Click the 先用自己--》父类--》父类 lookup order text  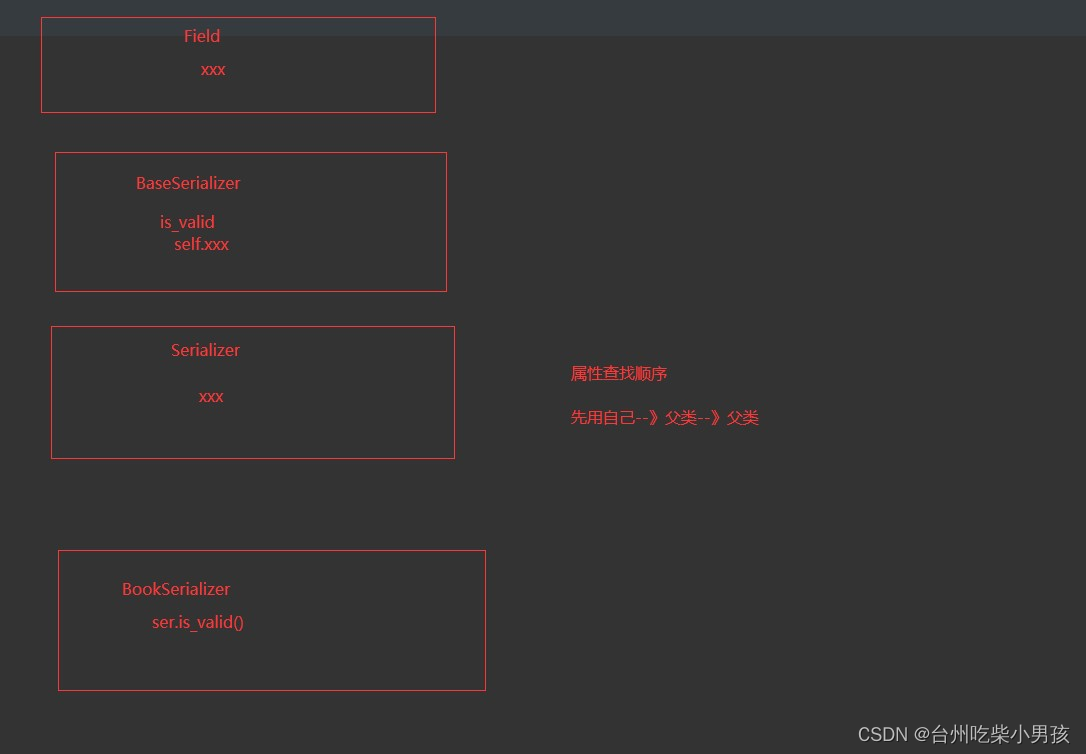pos(665,417)
